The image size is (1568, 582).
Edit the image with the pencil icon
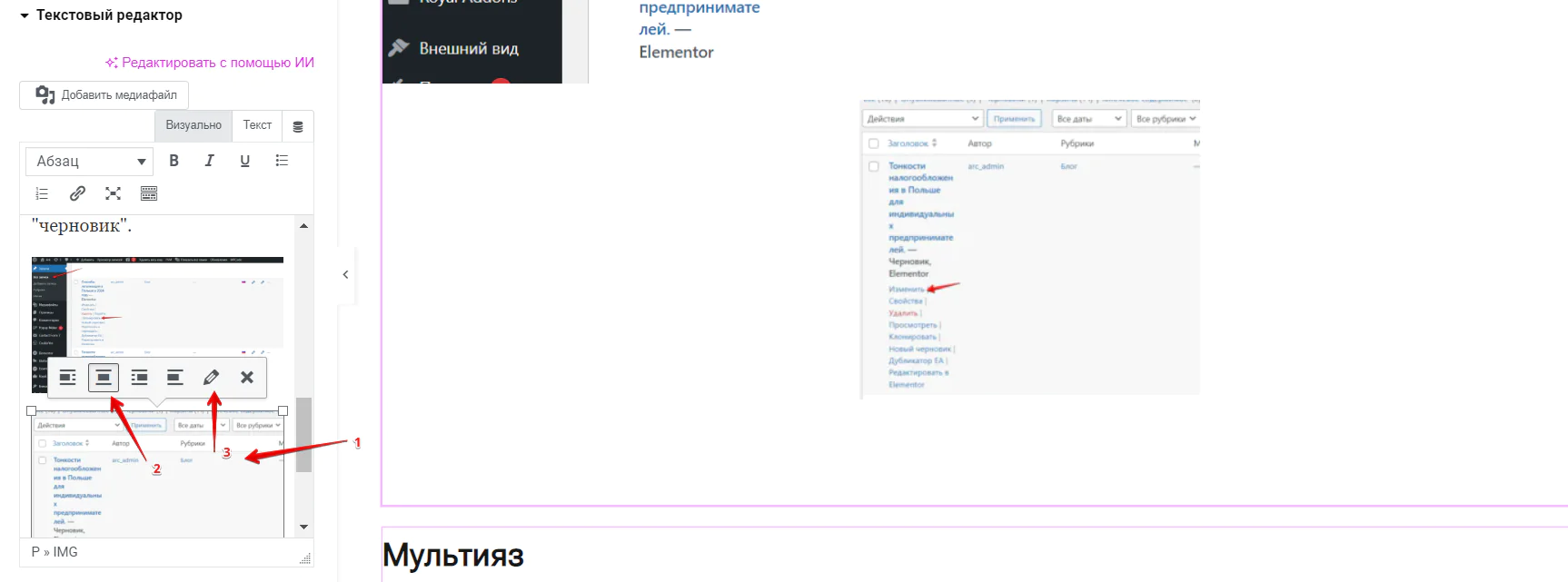pyautogui.click(x=211, y=377)
